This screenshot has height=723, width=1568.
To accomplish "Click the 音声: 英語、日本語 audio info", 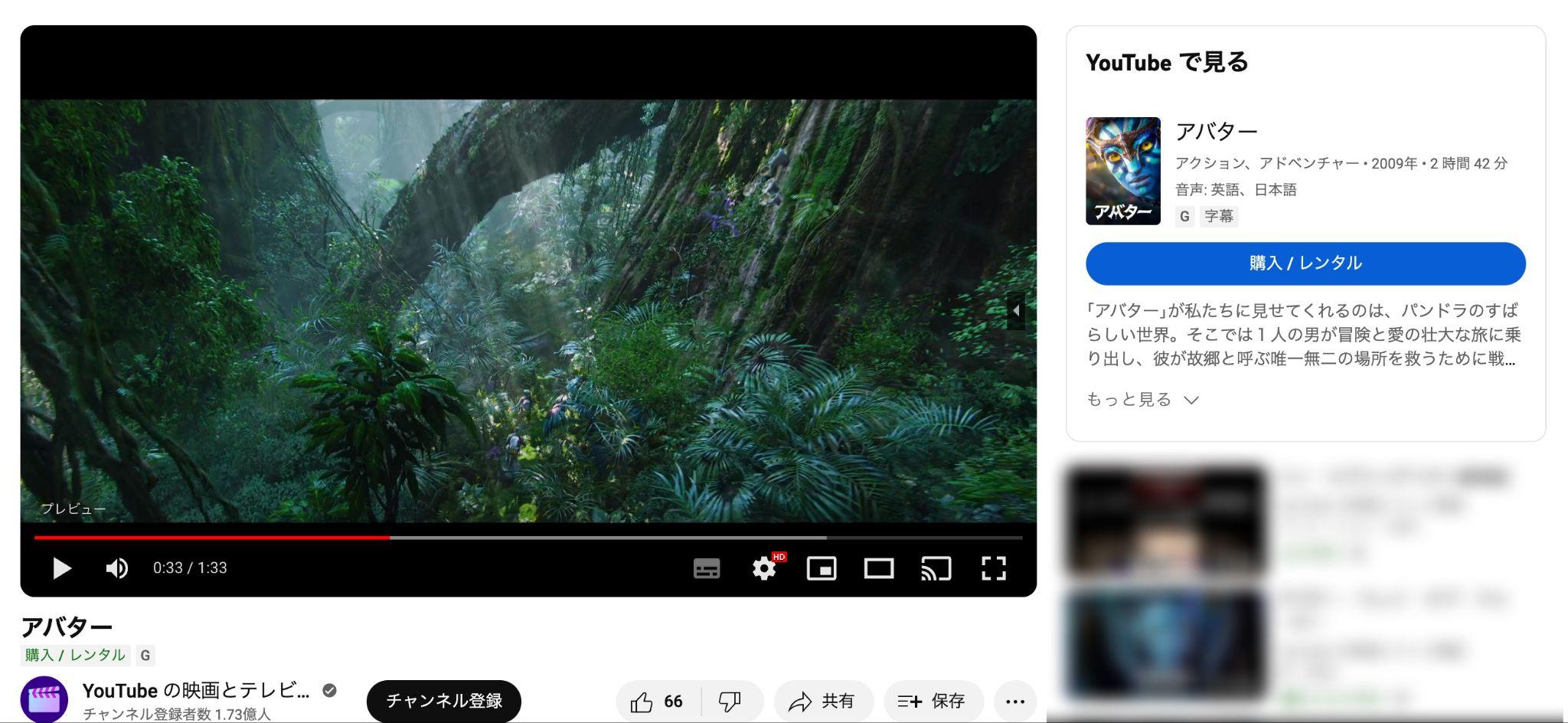I will pos(1236,190).
